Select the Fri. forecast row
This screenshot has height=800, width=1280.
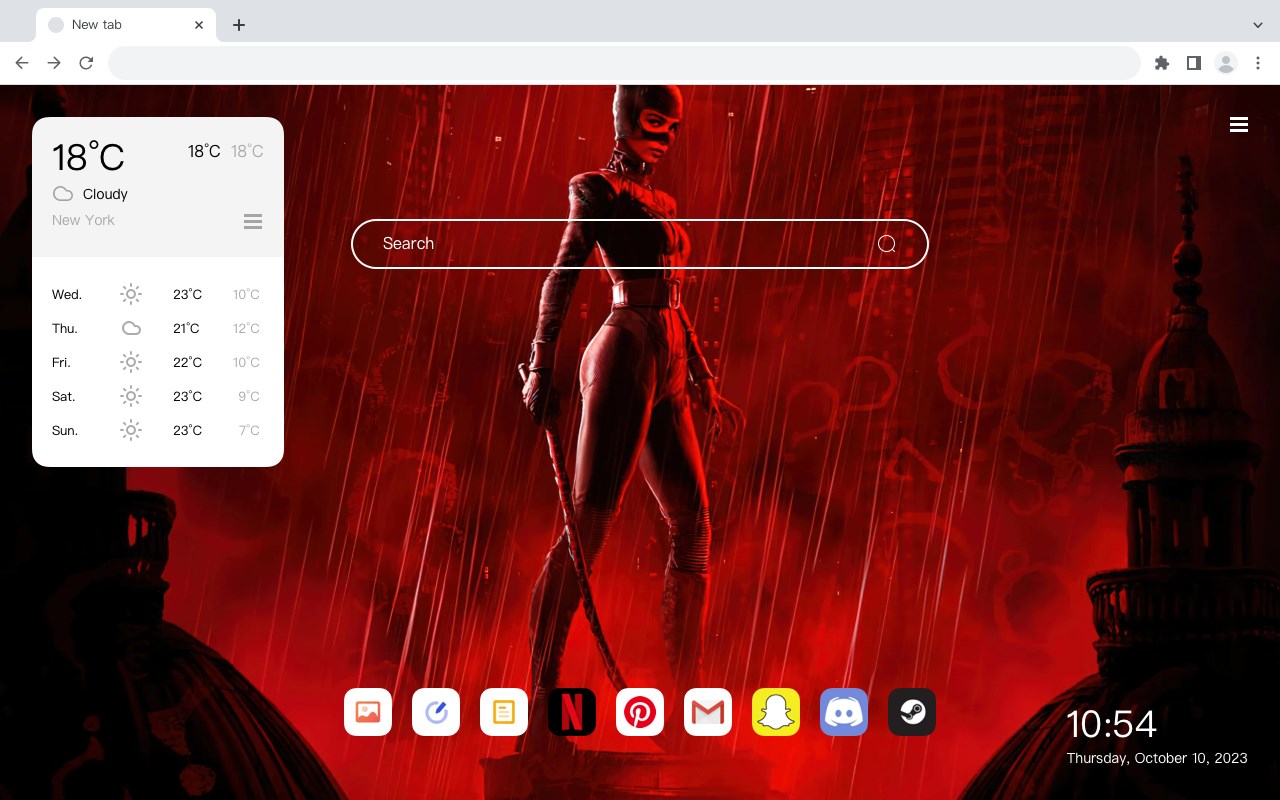(158, 362)
